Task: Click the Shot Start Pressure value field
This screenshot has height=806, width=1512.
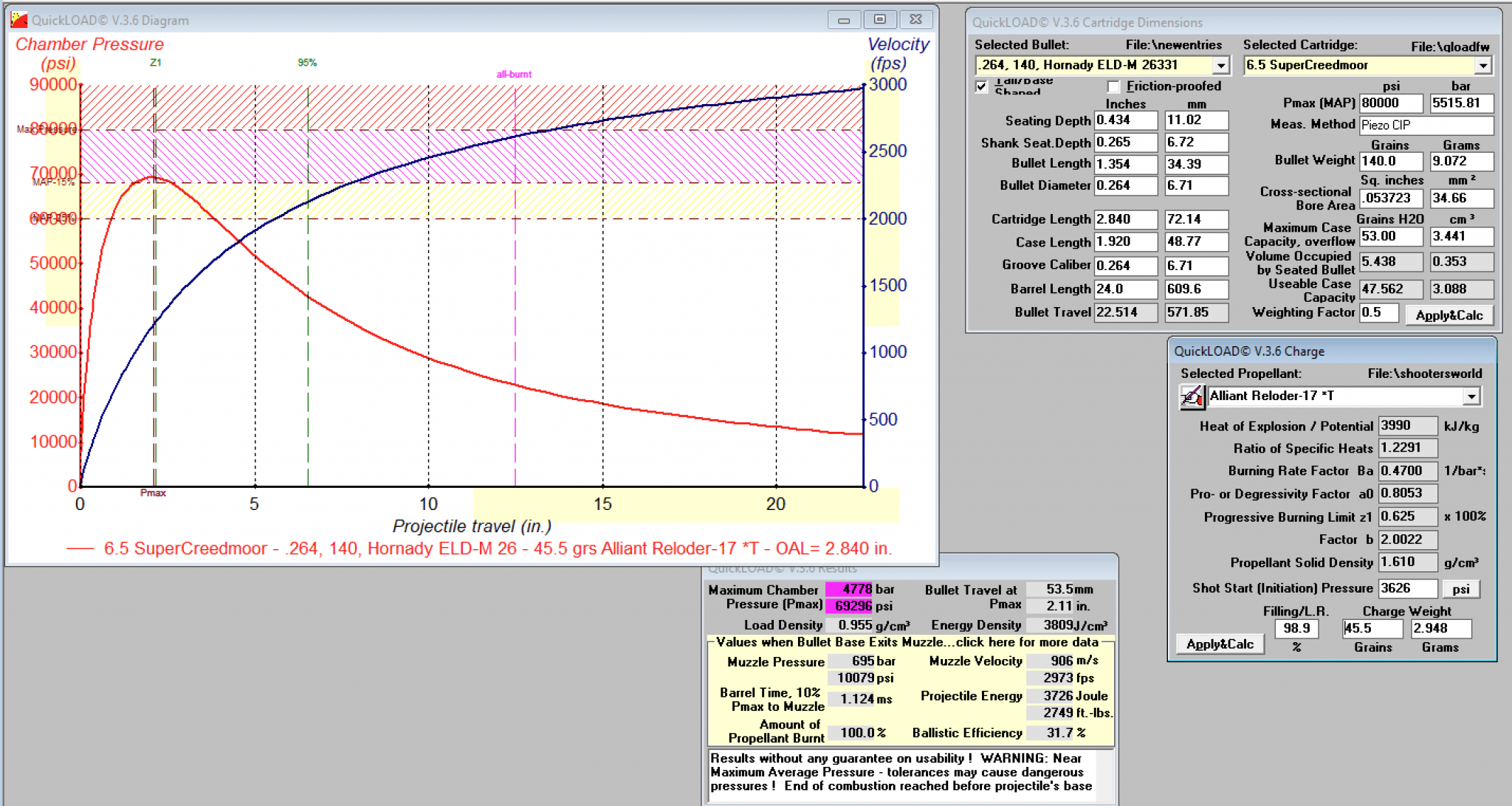Action: click(1407, 588)
